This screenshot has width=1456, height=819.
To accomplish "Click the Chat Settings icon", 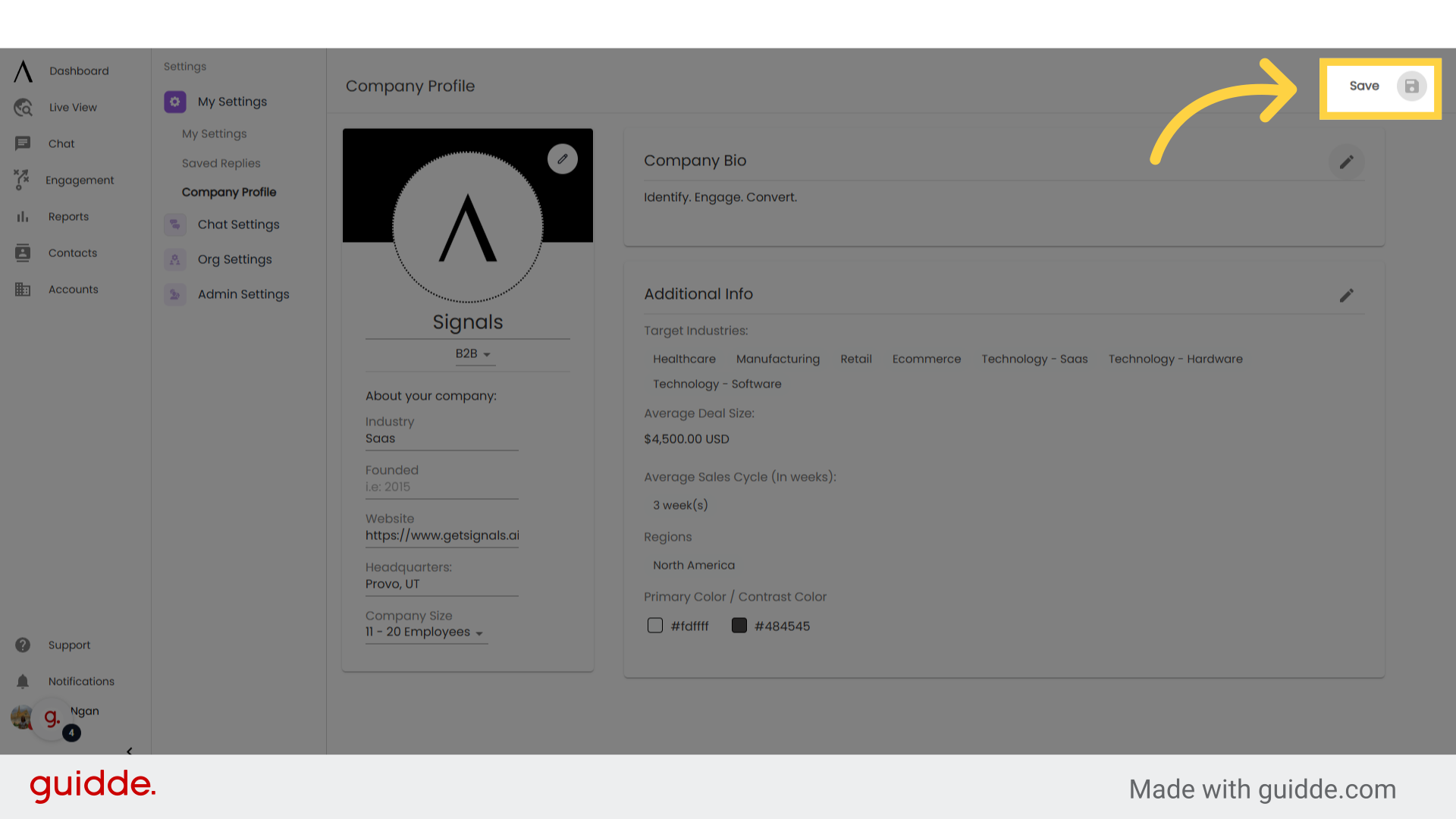I will pos(175,224).
